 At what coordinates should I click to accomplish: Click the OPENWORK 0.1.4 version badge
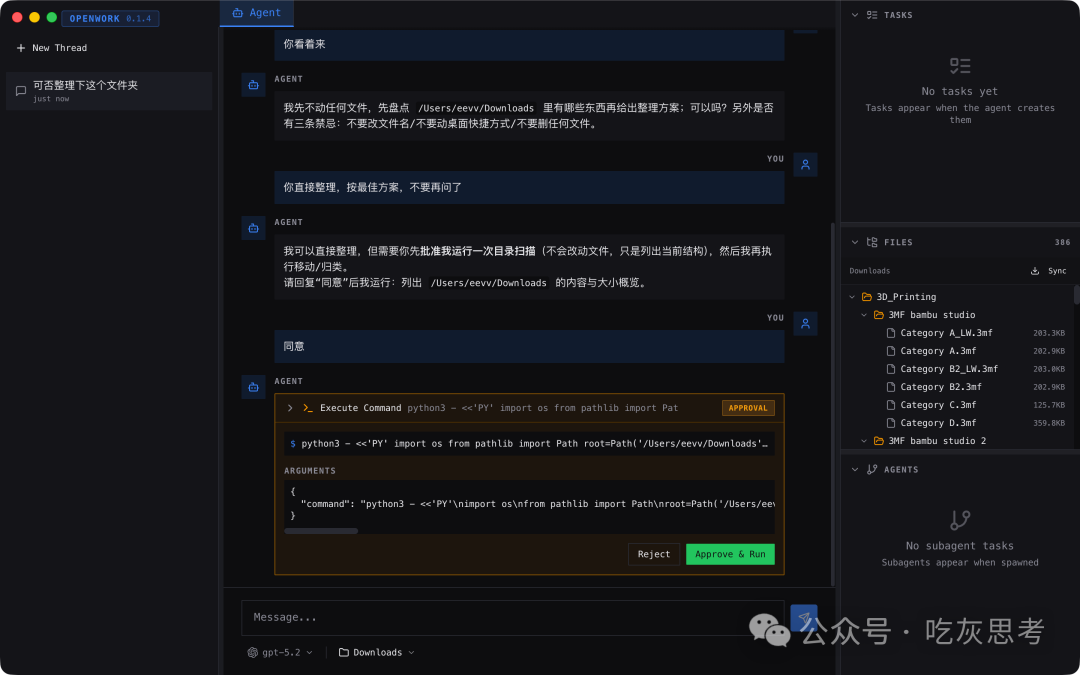[x=110, y=19]
